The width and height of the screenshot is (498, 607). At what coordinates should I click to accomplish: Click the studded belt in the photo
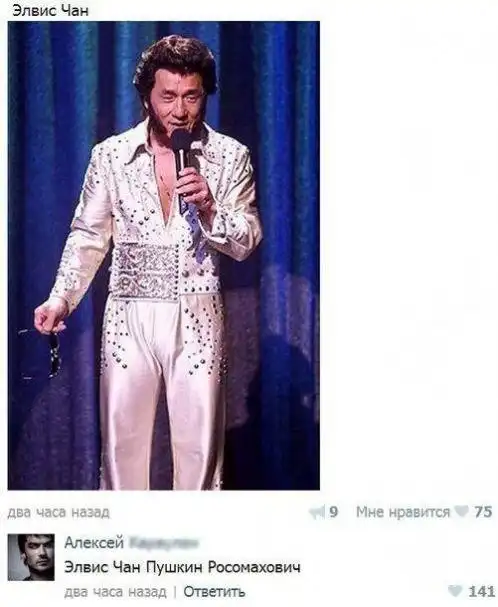pyautogui.click(x=163, y=268)
